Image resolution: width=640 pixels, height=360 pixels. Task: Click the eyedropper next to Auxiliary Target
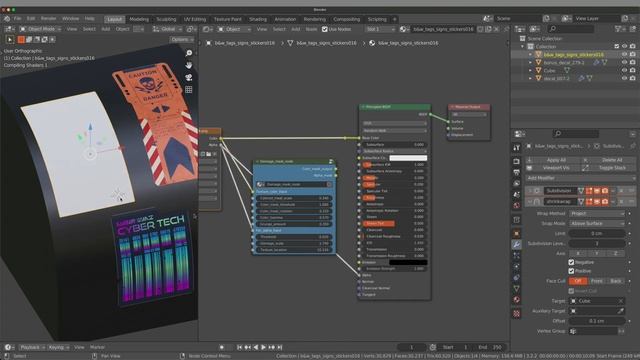click(x=620, y=311)
